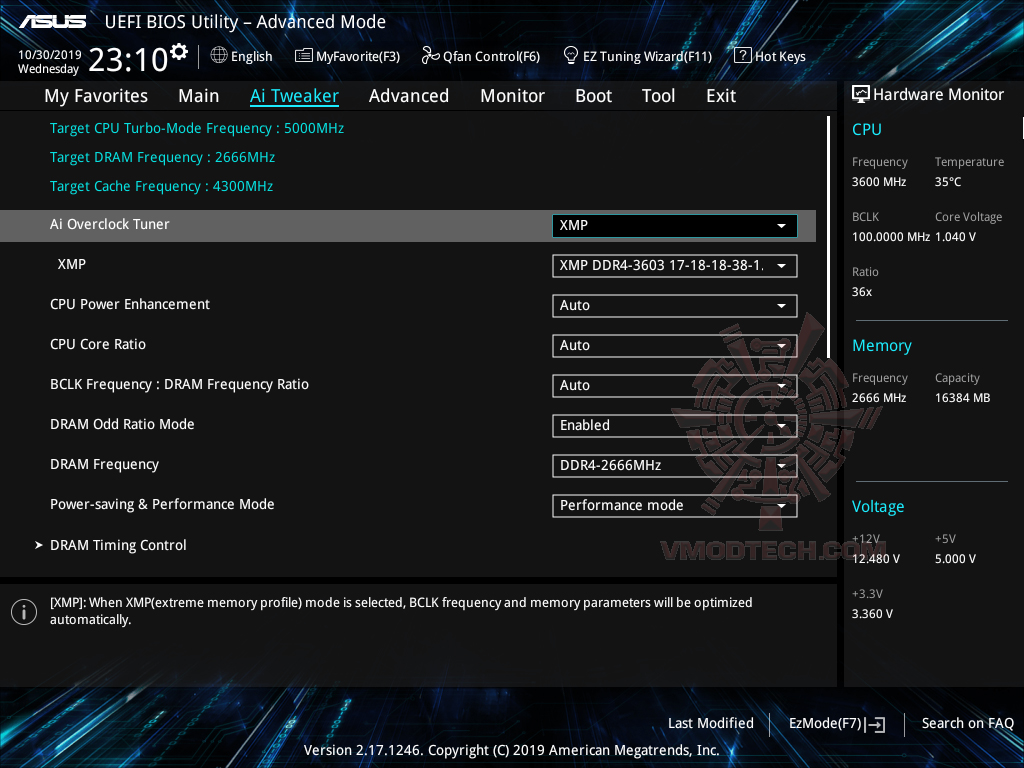The height and width of the screenshot is (768, 1024).
Task: Click the info icon beside help text
Action: (24, 612)
